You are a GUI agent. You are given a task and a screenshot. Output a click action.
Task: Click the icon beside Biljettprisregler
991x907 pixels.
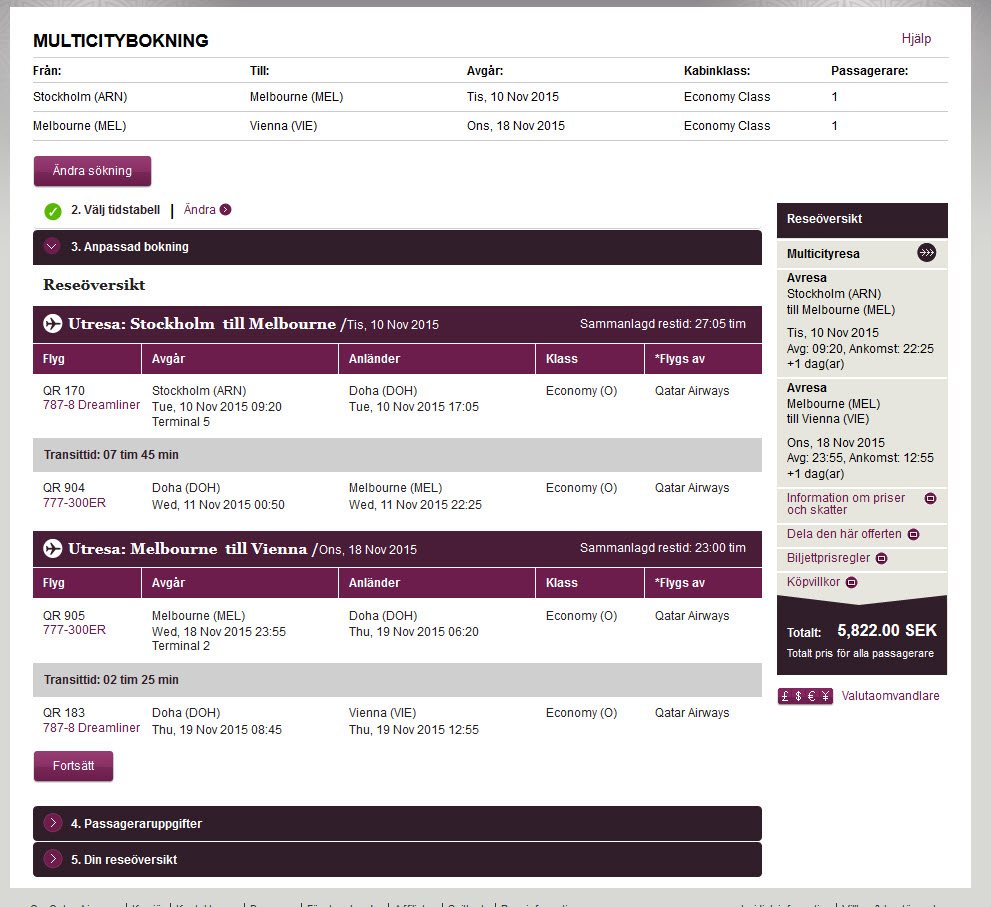881,558
